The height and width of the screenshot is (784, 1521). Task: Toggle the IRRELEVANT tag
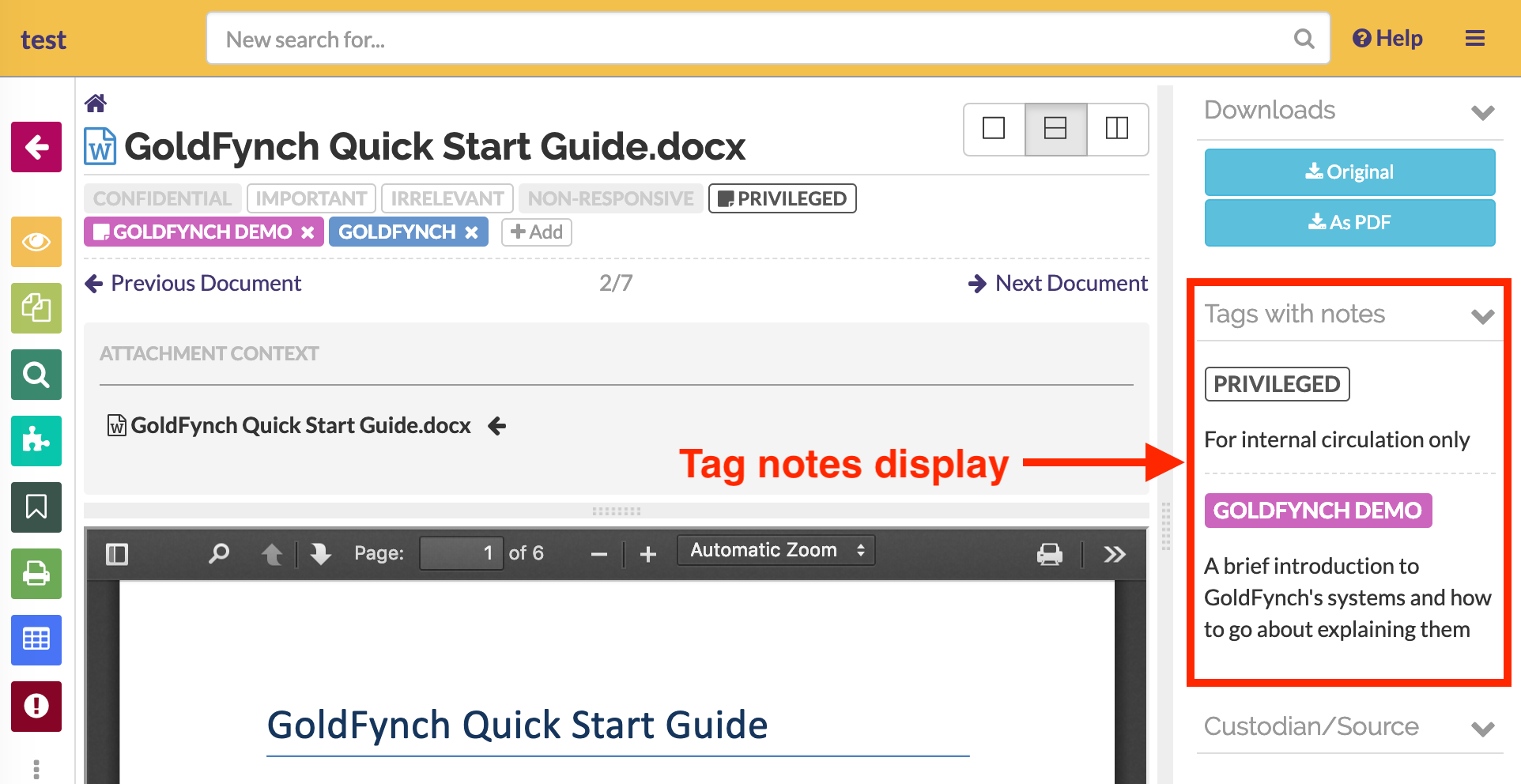coord(447,198)
